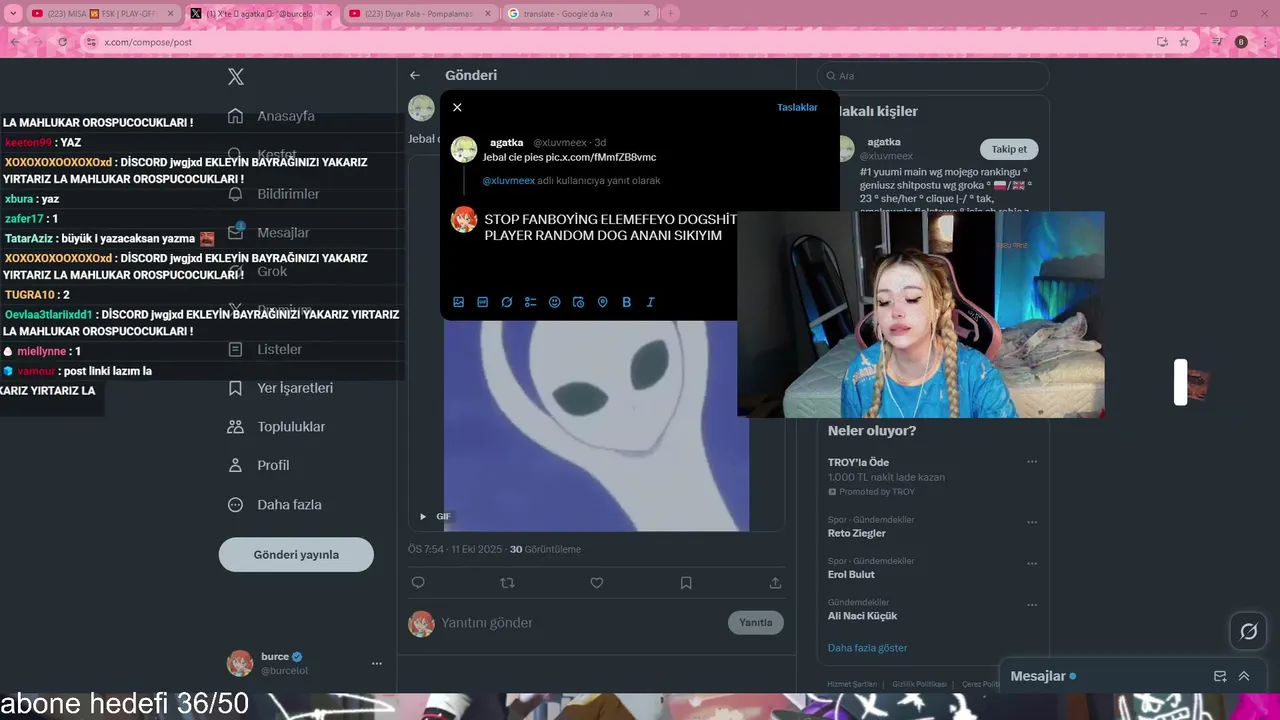Schedule the post with the calendar icon
This screenshot has height=720, width=1280.
point(579,302)
